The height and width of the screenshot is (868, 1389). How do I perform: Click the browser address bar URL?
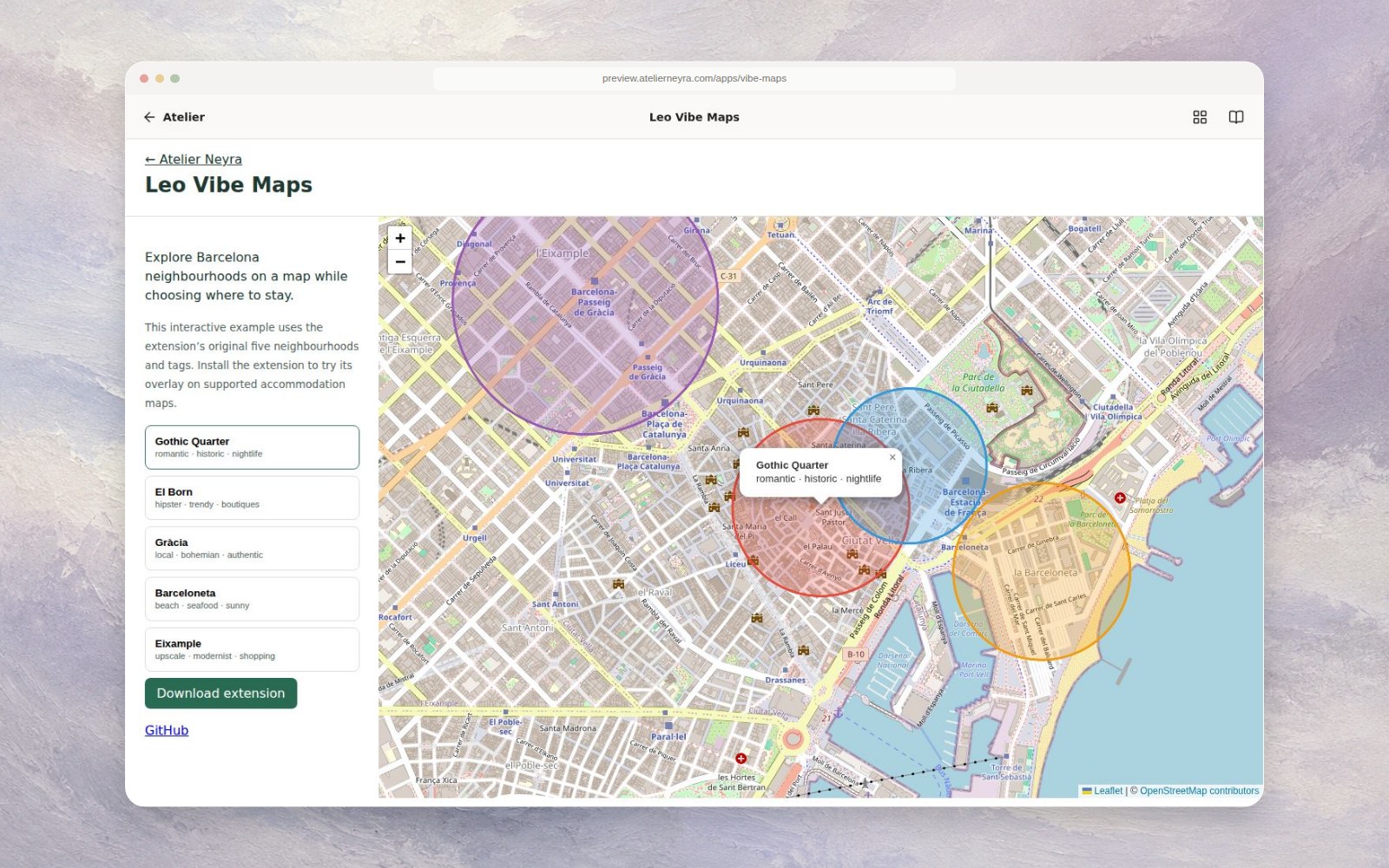[694, 78]
